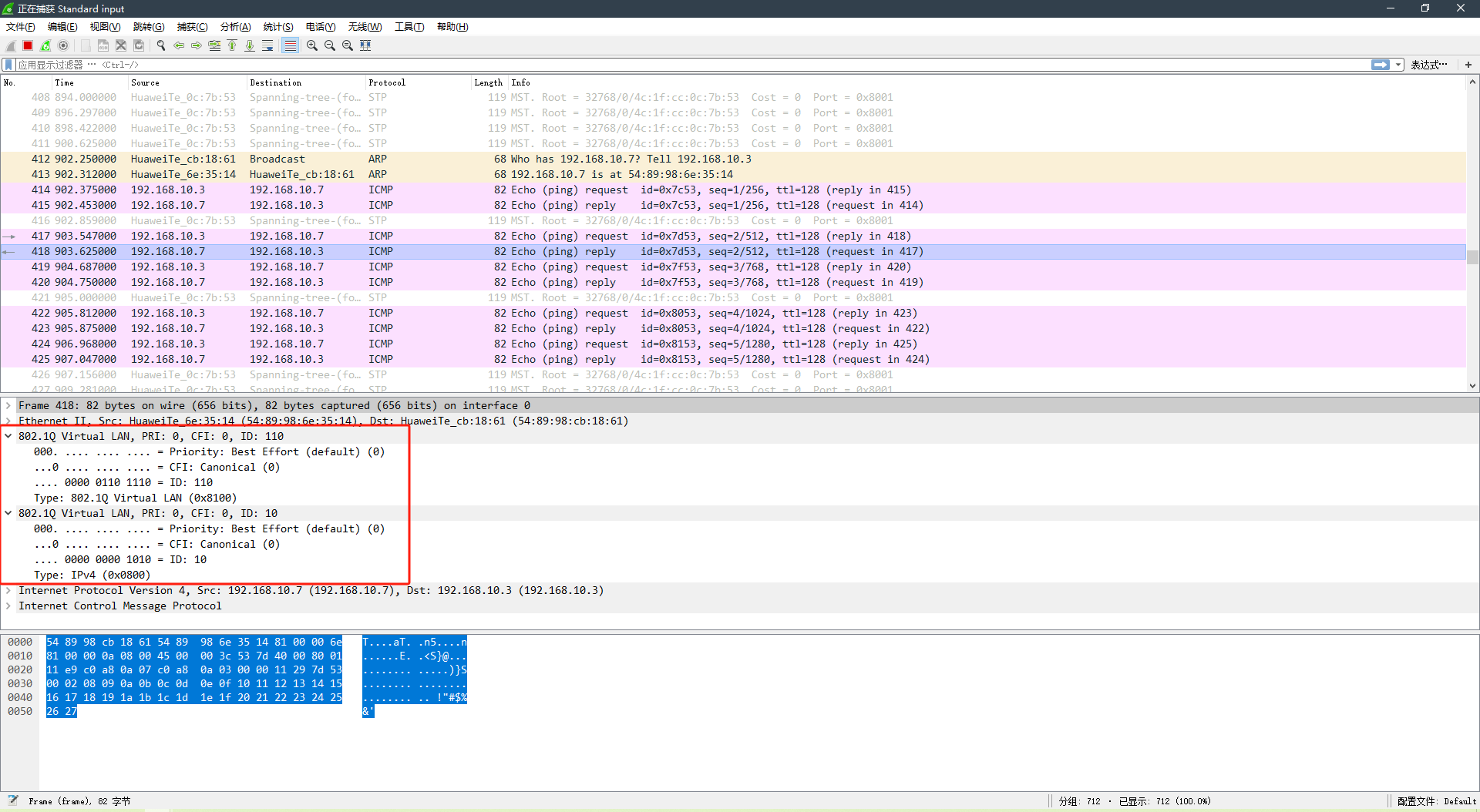This screenshot has width=1480, height=812.
Task: Sort by the Time column header
Action: 89,82
